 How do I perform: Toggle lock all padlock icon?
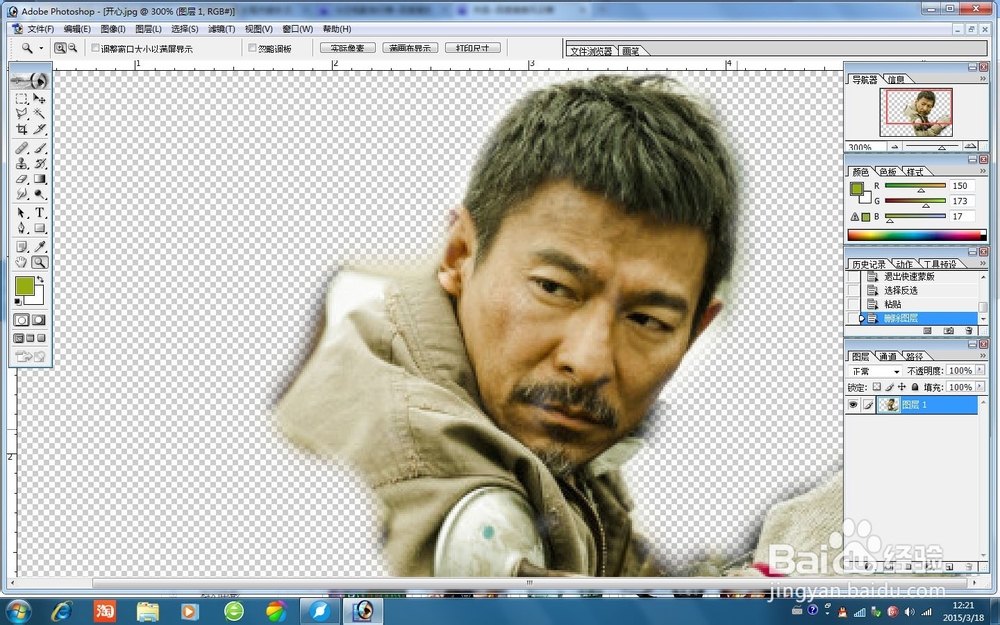pyautogui.click(x=915, y=387)
